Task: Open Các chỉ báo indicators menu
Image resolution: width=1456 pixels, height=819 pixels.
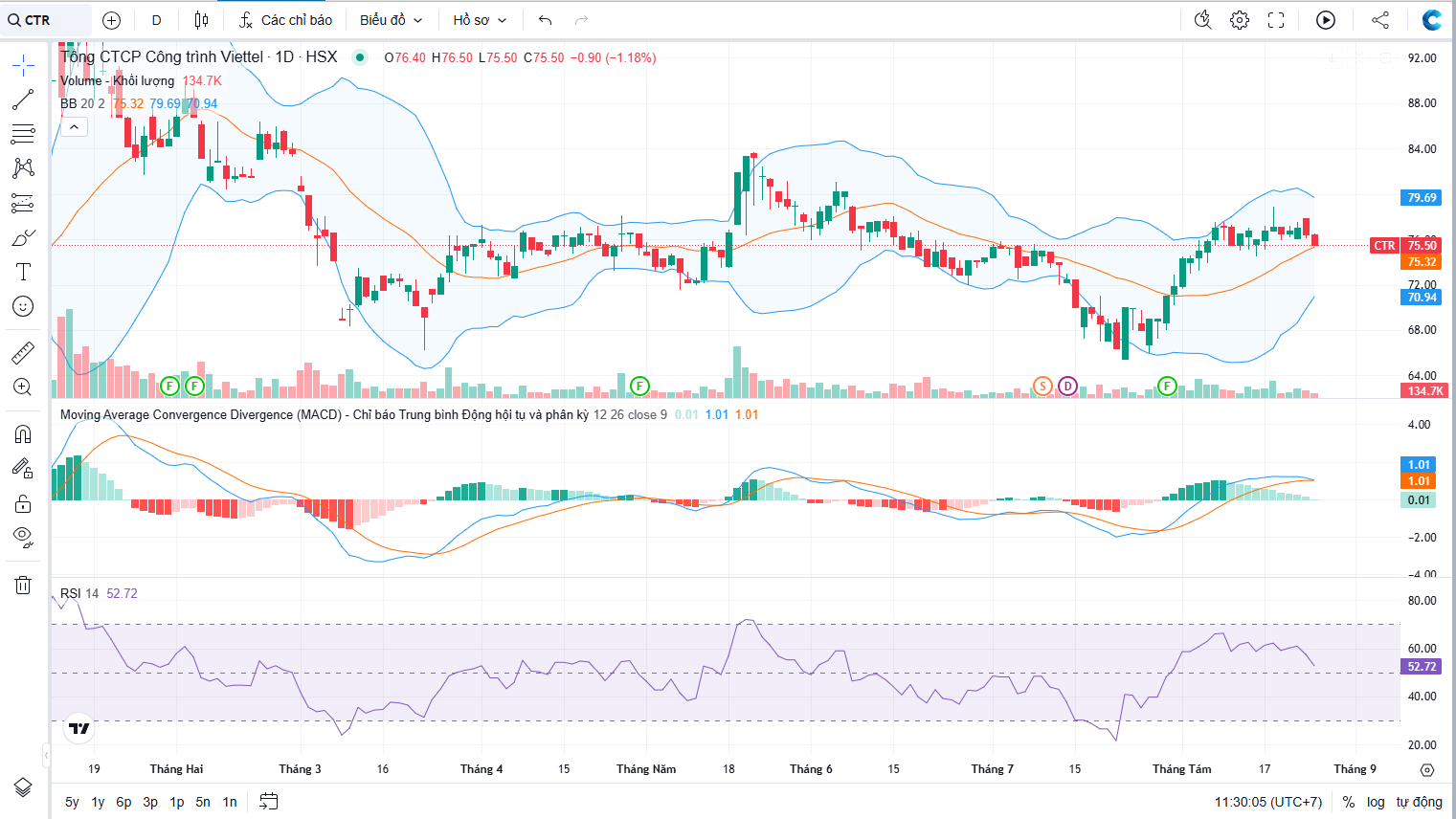Action: (285, 20)
